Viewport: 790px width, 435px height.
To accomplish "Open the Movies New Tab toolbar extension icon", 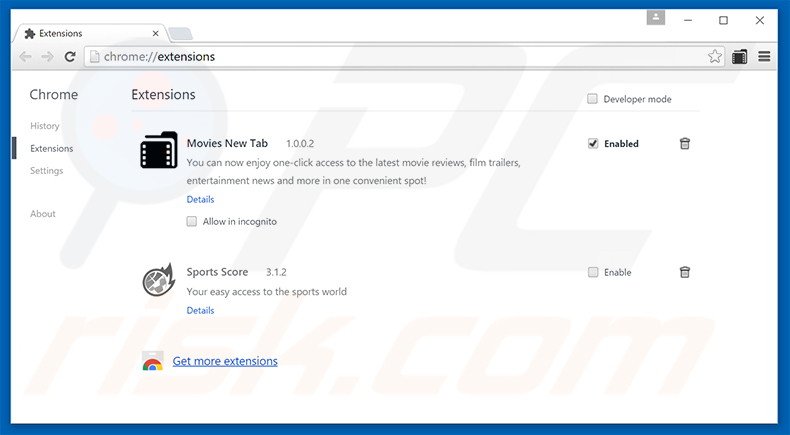I will pos(740,57).
